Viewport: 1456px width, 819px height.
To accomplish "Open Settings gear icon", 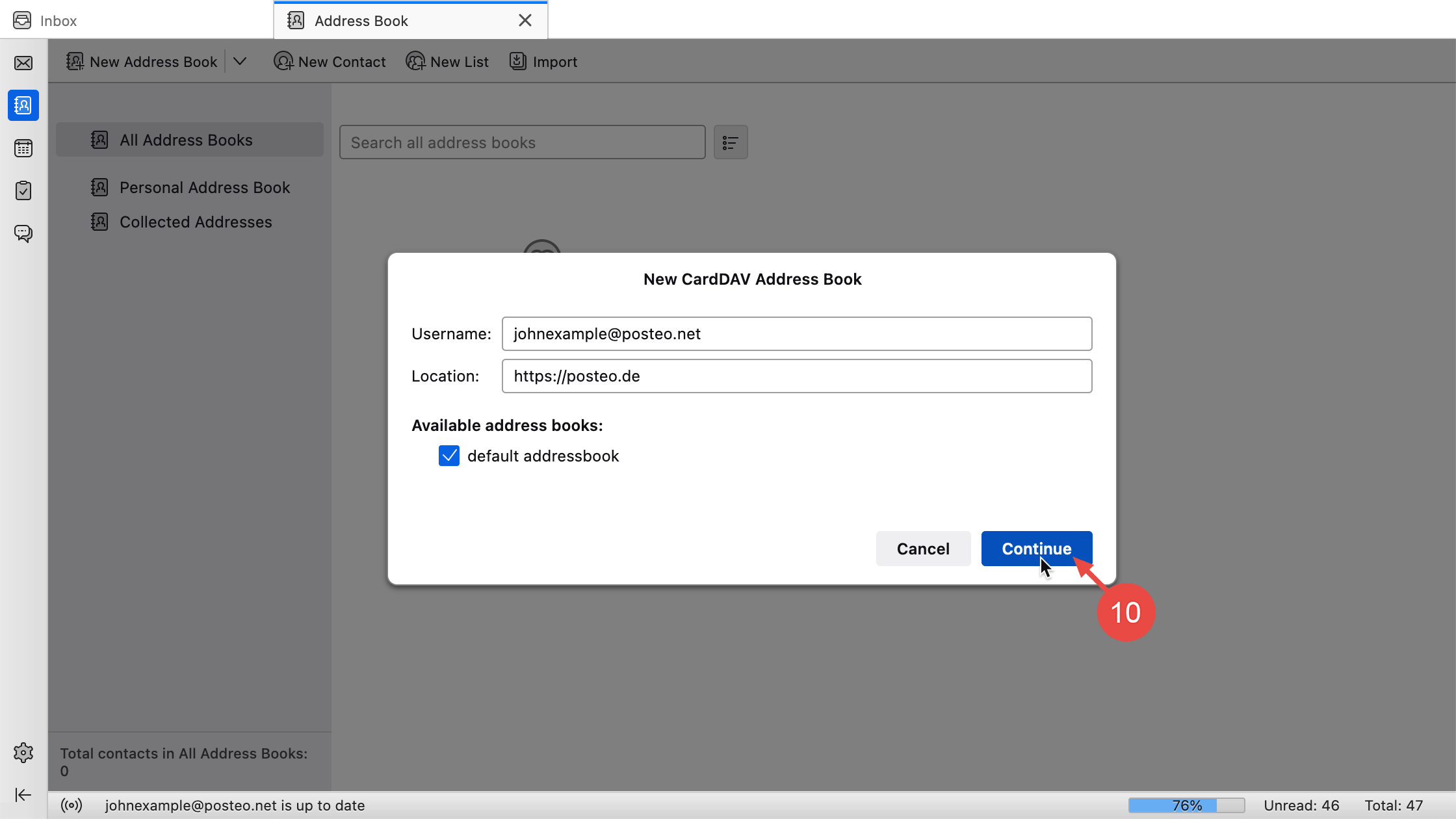I will (23, 753).
